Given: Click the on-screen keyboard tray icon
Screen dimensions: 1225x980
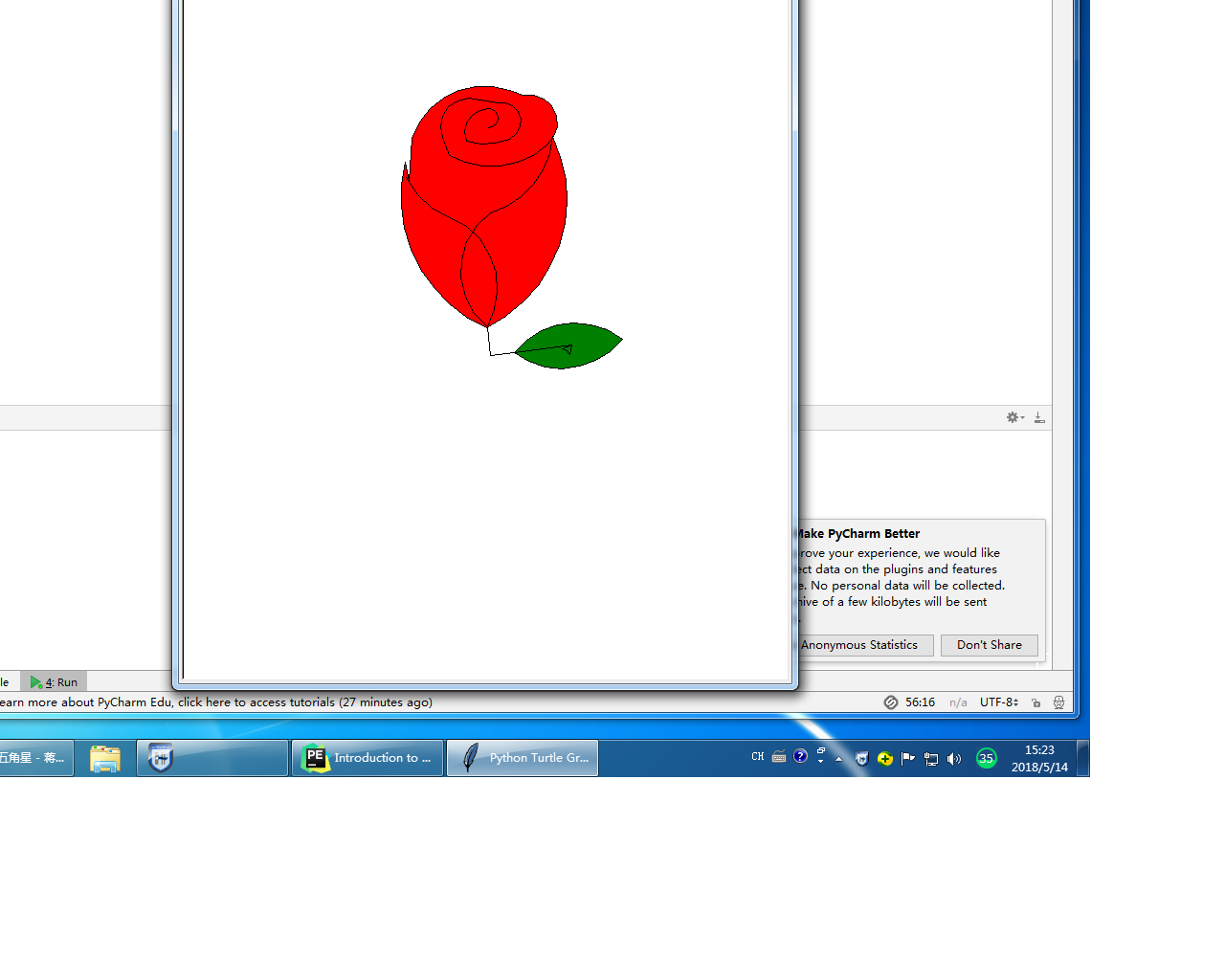Looking at the screenshot, I should (x=779, y=757).
